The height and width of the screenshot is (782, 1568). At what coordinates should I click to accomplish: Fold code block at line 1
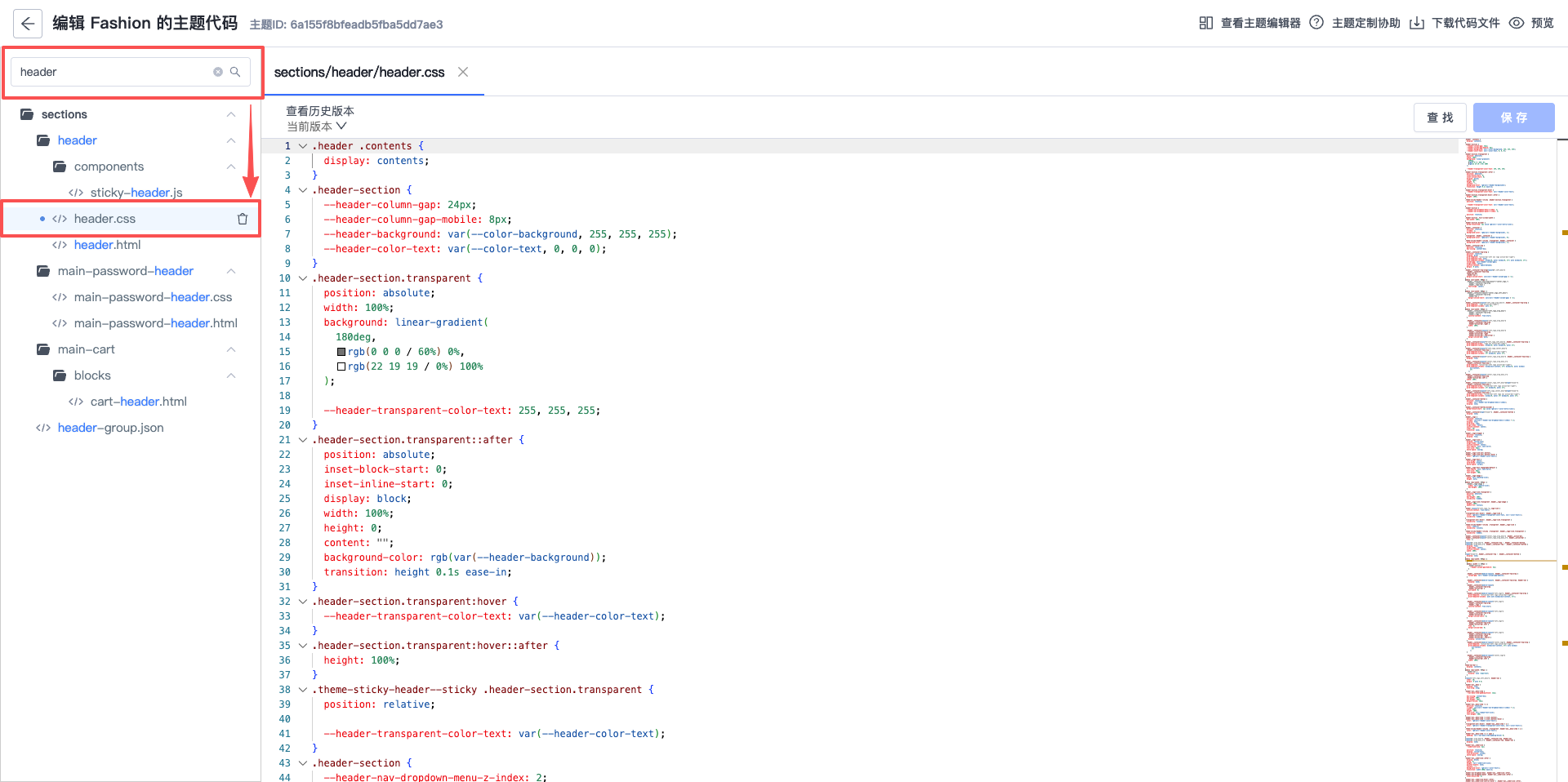(x=303, y=146)
